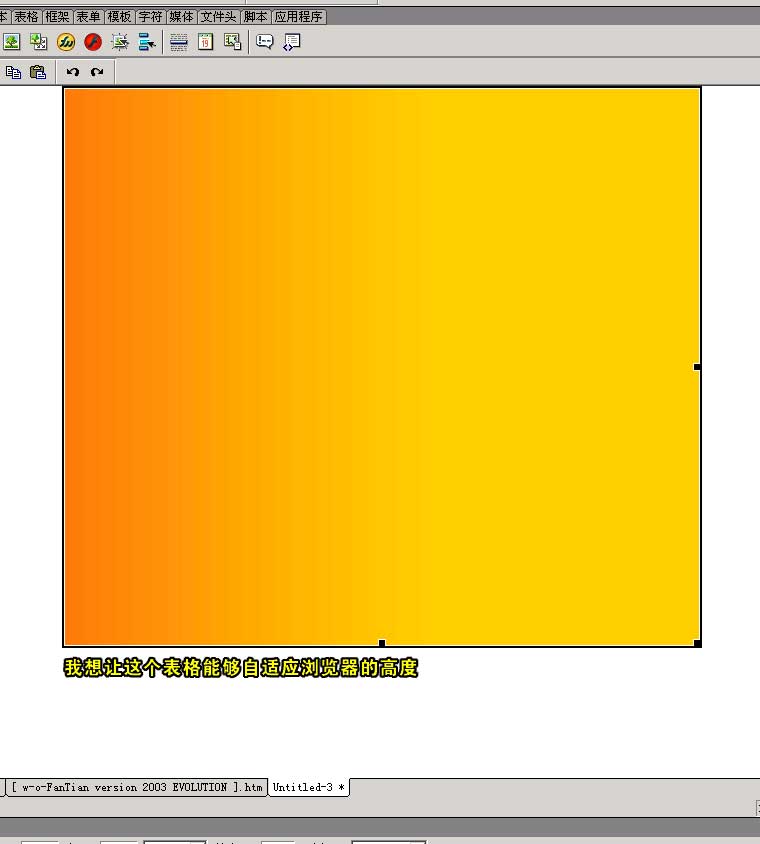Insert Fireworks HTML via toolbar icon
This screenshot has width=760, height=844.
(x=66, y=41)
